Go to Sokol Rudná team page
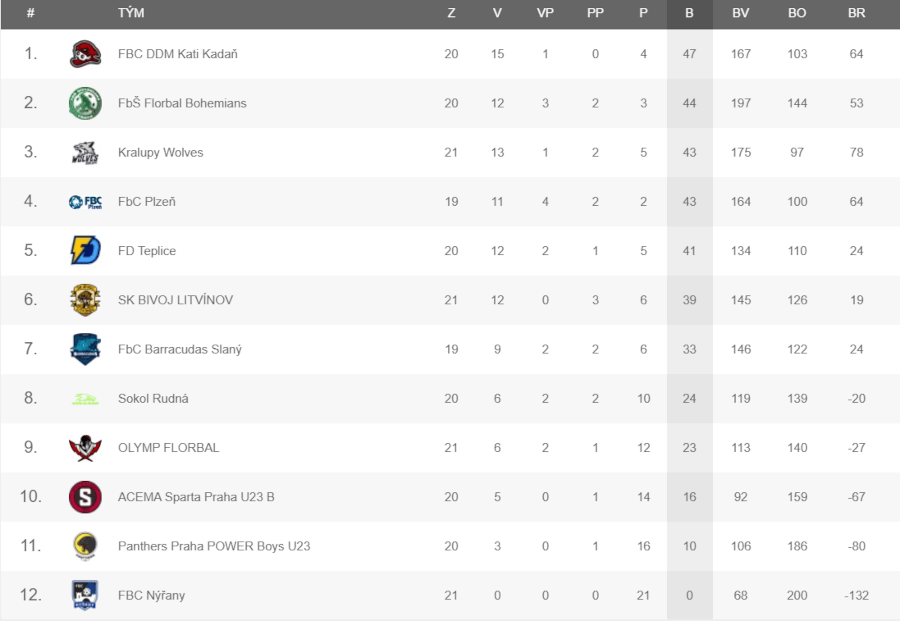The image size is (900, 621). [153, 399]
